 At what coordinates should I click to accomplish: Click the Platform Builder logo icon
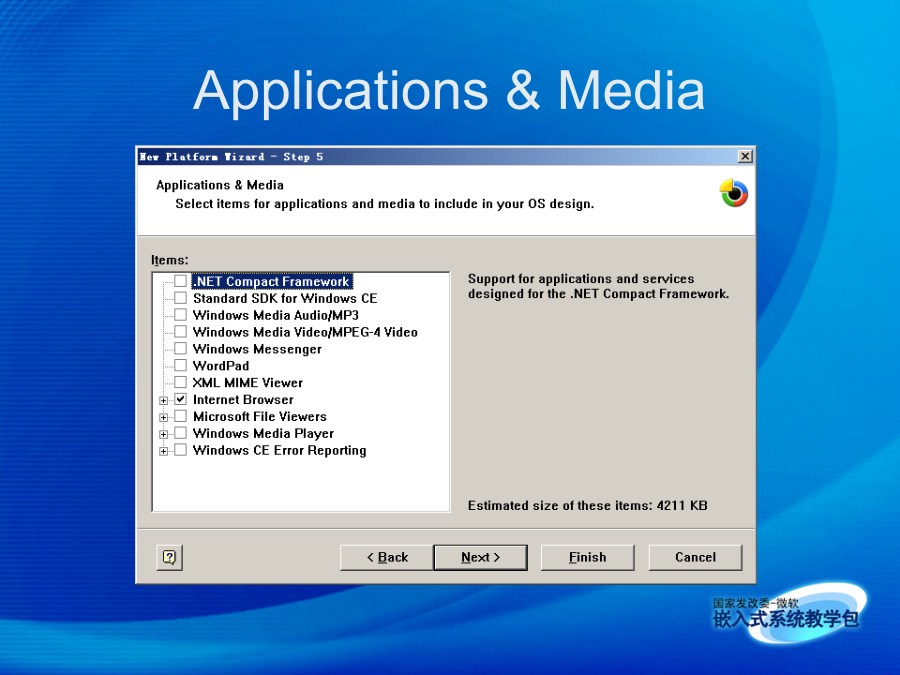[734, 193]
